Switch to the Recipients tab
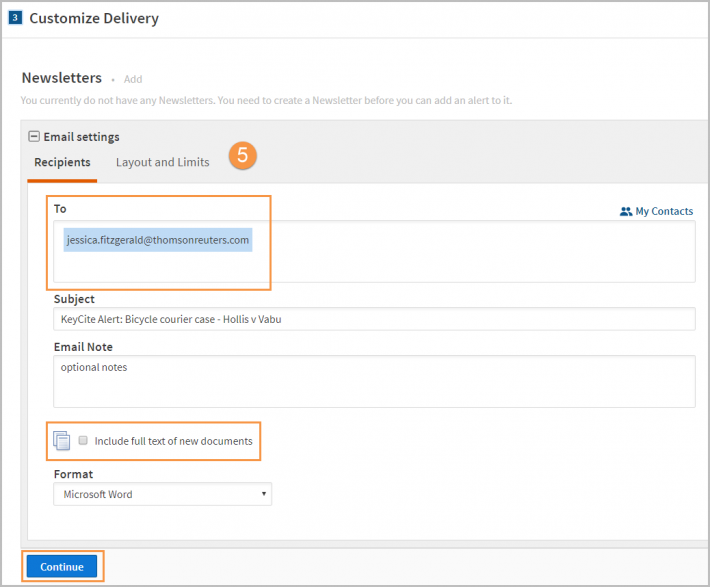 [x=62, y=163]
